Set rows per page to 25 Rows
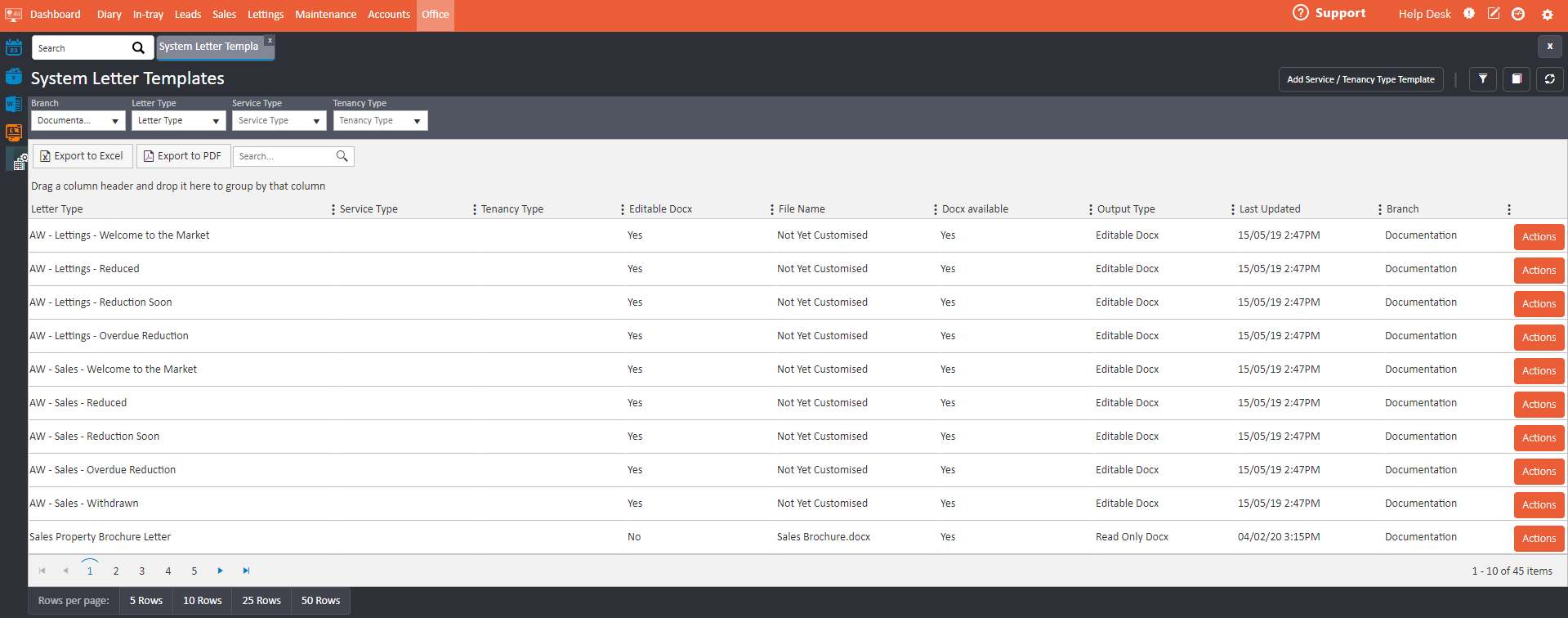This screenshot has height=618, width=1568. 261,601
